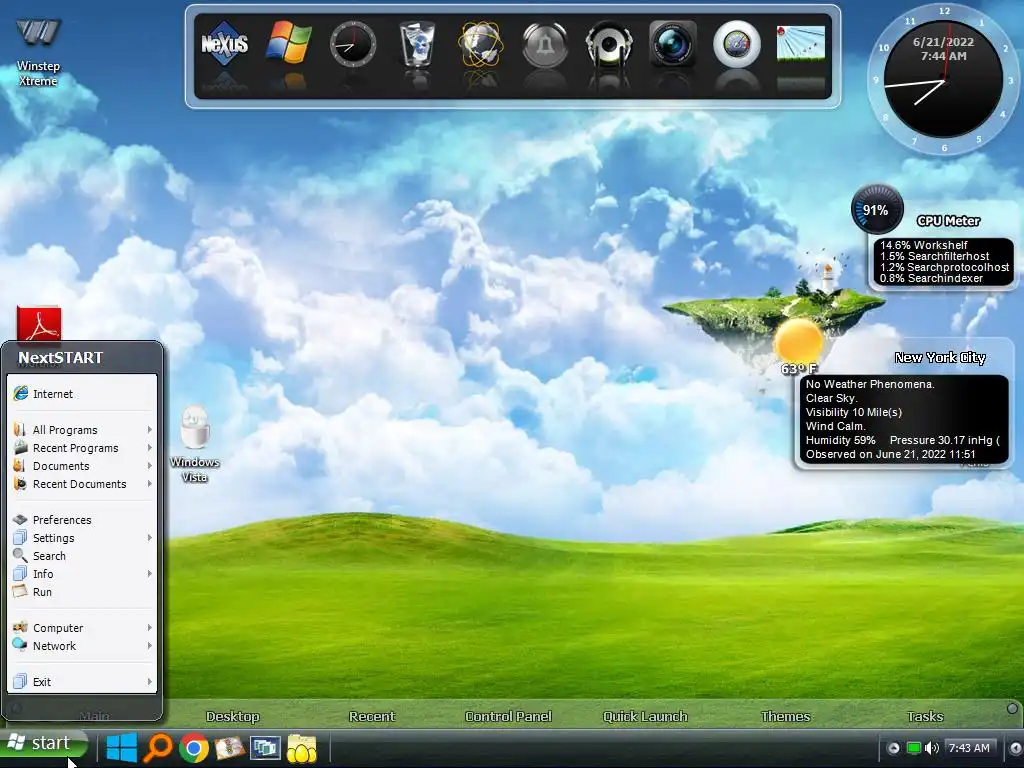The width and height of the screenshot is (1024, 768).
Task: Select the red Adobe PDF desktop icon
Action: (39, 324)
